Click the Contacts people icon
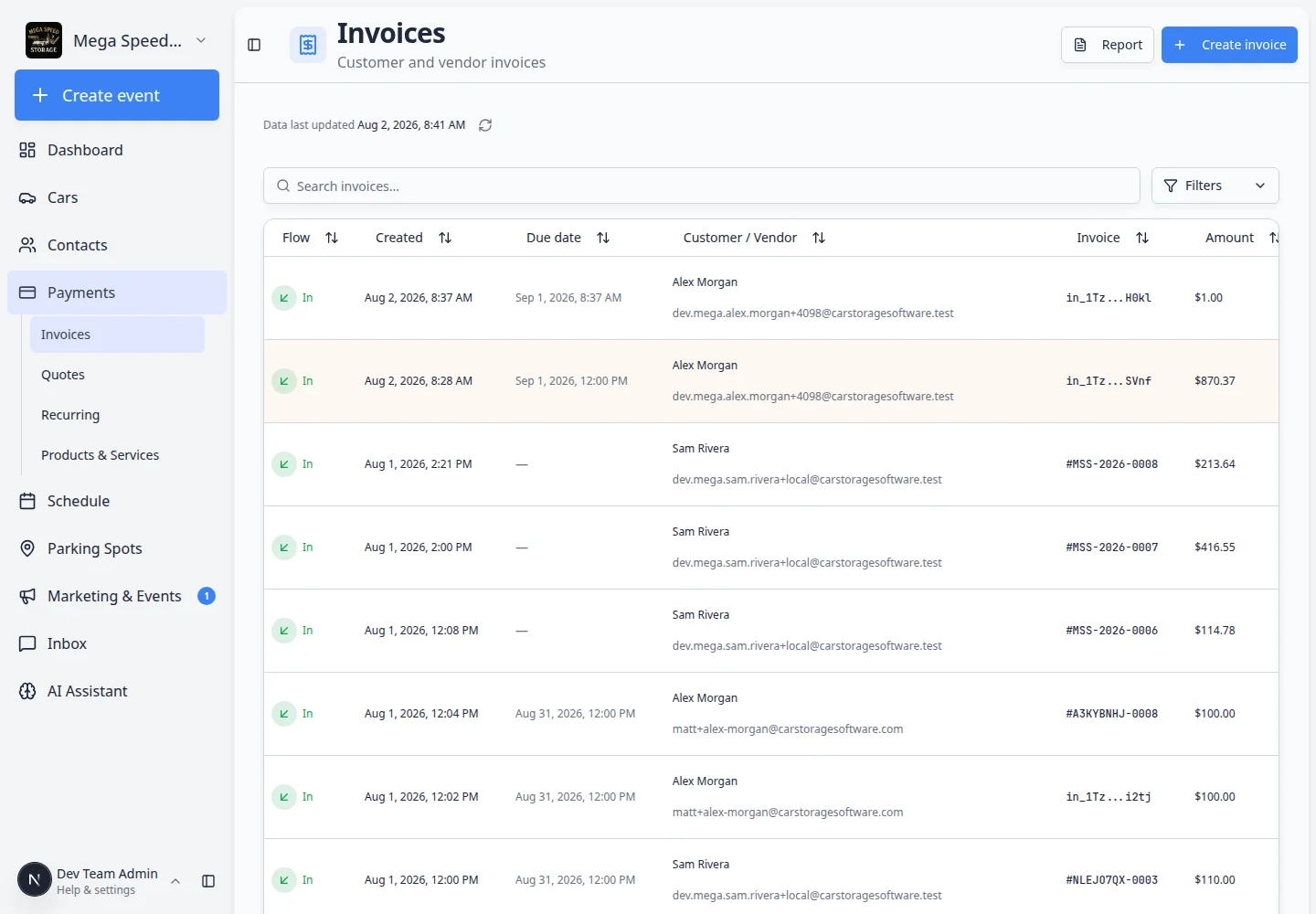This screenshot has width=1316, height=914. point(27,245)
